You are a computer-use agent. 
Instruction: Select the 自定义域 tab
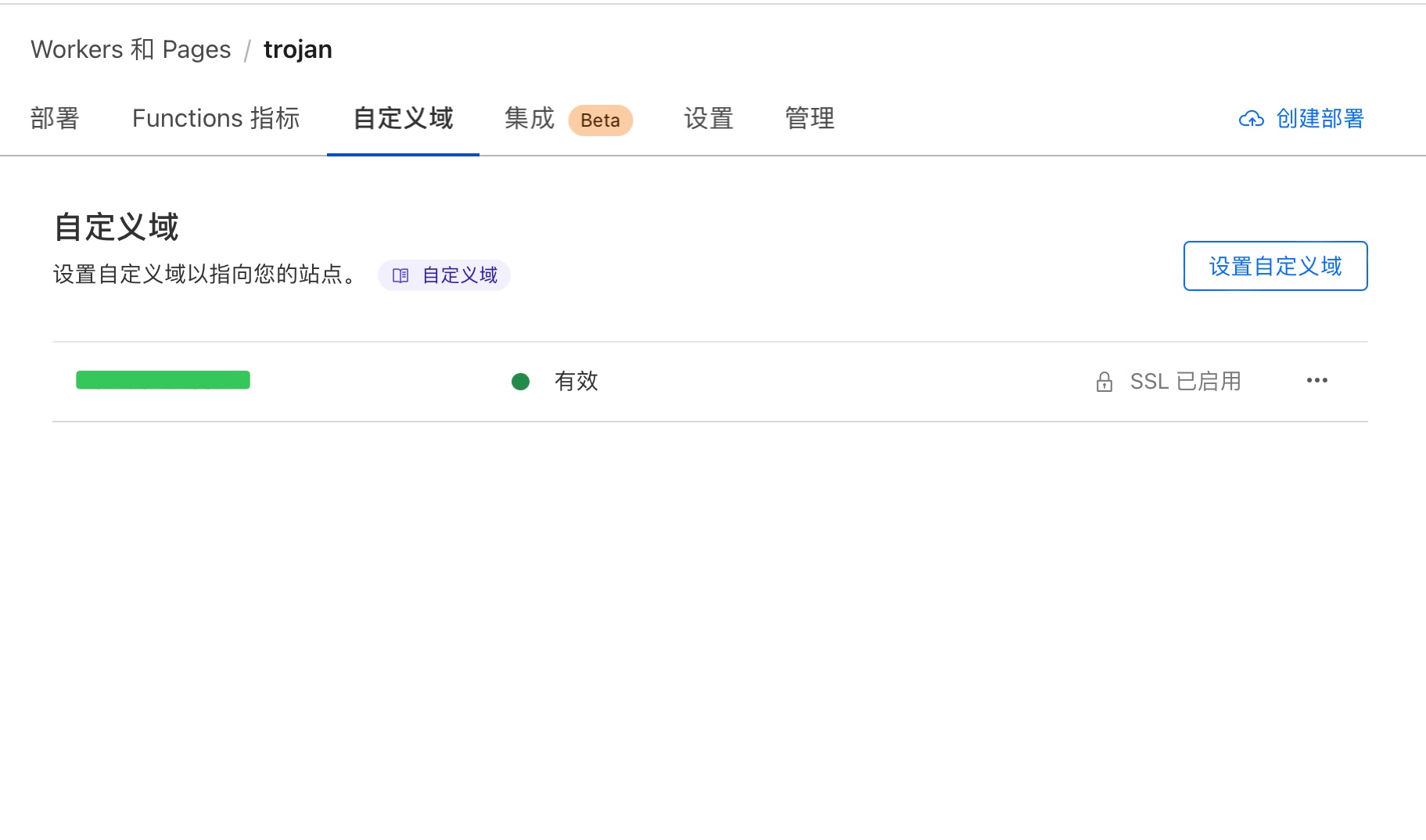click(x=403, y=119)
